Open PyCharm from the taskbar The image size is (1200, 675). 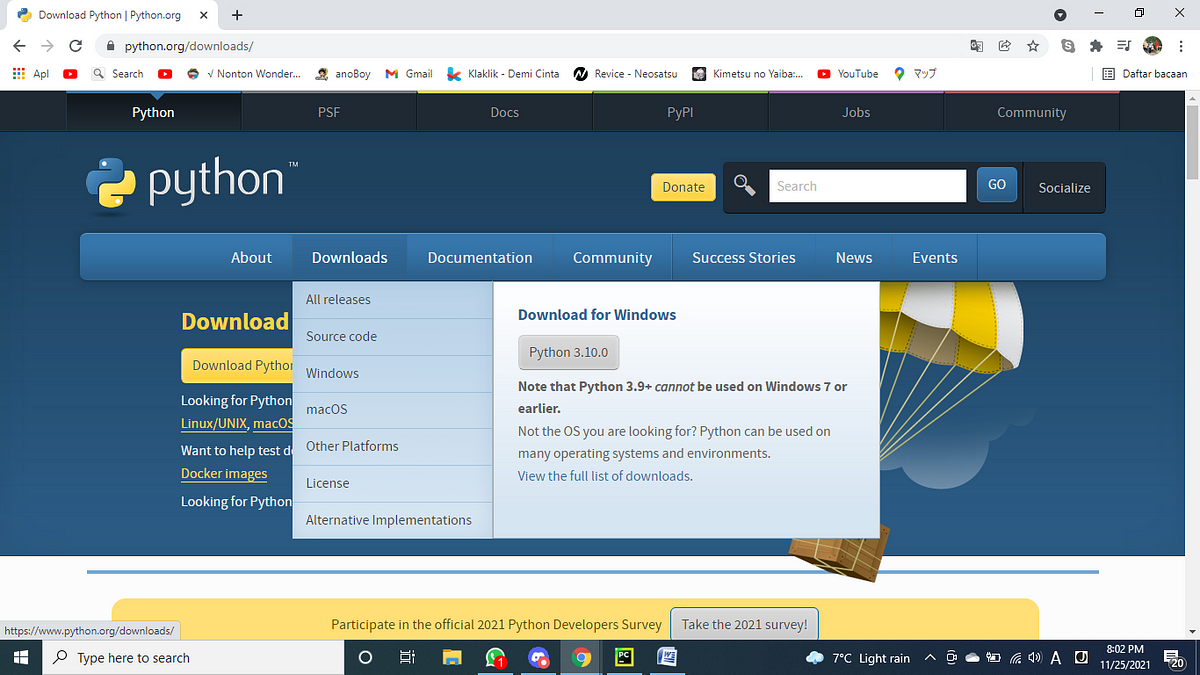coord(624,658)
